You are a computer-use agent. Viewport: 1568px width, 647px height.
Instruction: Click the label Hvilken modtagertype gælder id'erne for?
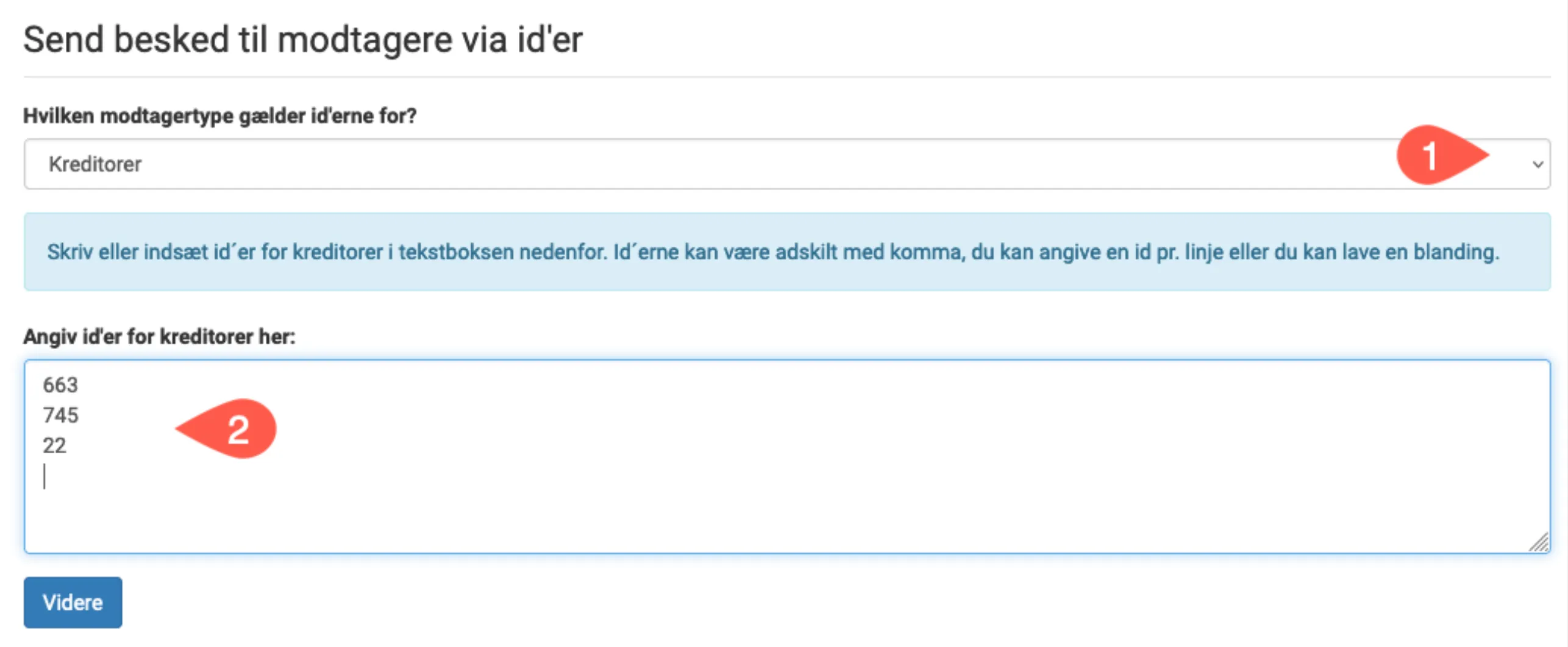pos(219,116)
